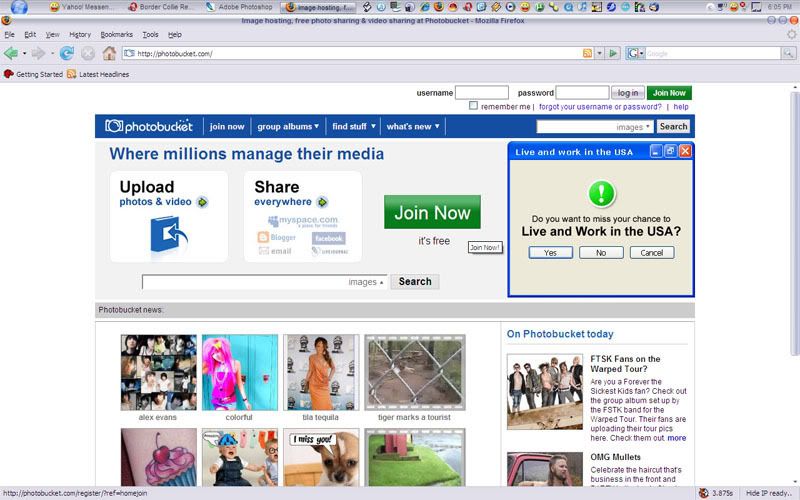Click the facebook logo in Share box
Viewport: 800px width, 500px height.
coord(328,238)
